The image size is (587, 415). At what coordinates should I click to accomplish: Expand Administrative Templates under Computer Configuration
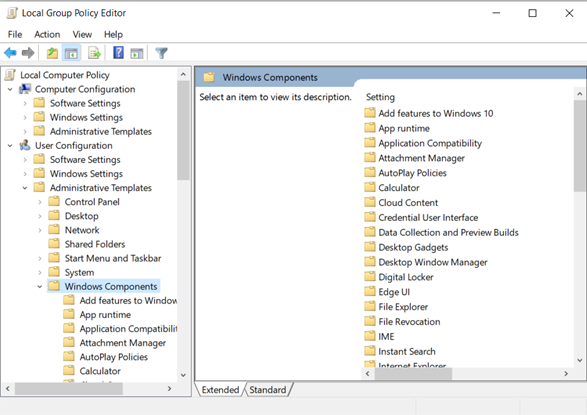click(x=25, y=132)
